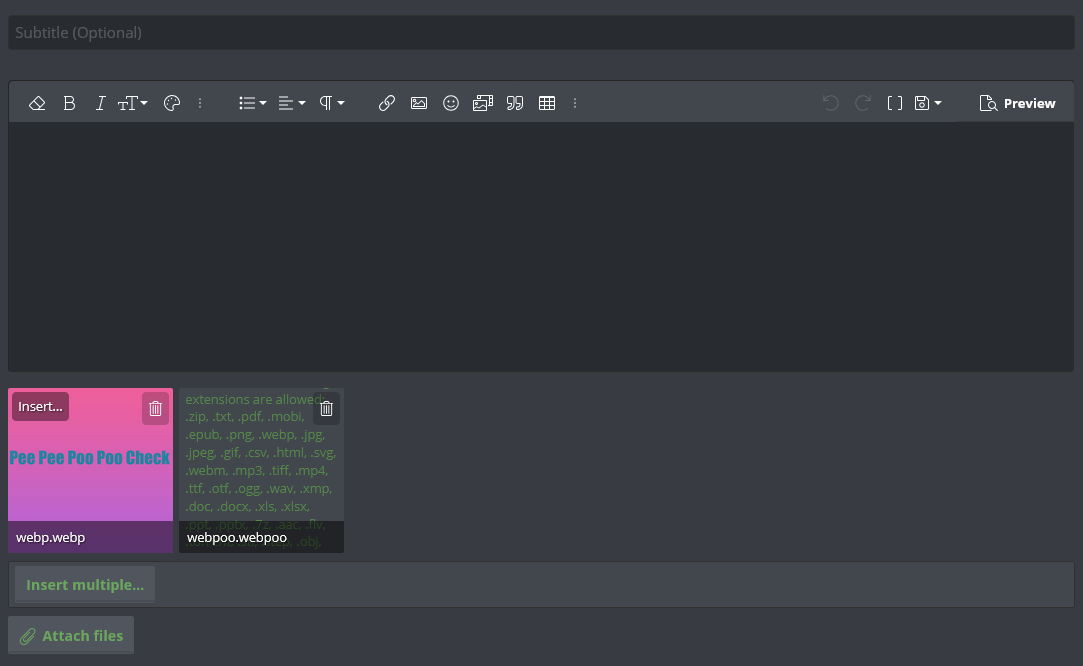The height and width of the screenshot is (666, 1083).
Task: Open the media gallery insert icon
Action: [483, 103]
